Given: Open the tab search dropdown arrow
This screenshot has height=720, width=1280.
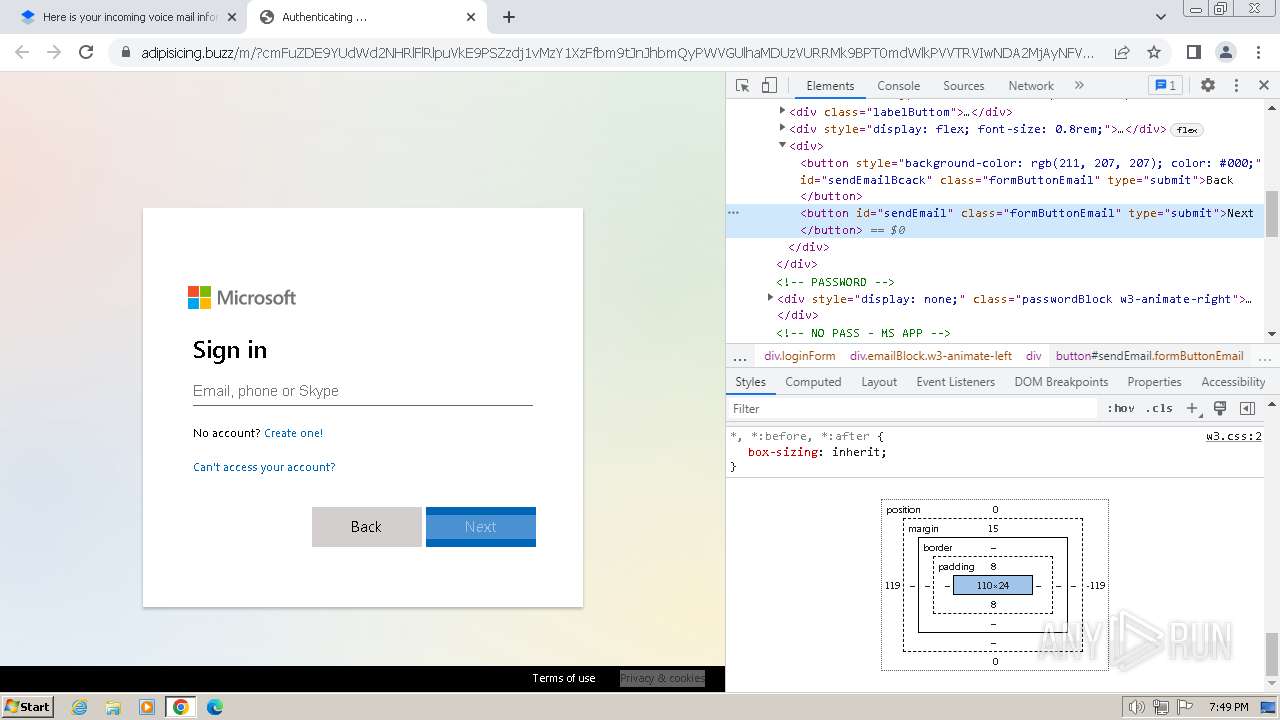Looking at the screenshot, I should (x=1160, y=17).
